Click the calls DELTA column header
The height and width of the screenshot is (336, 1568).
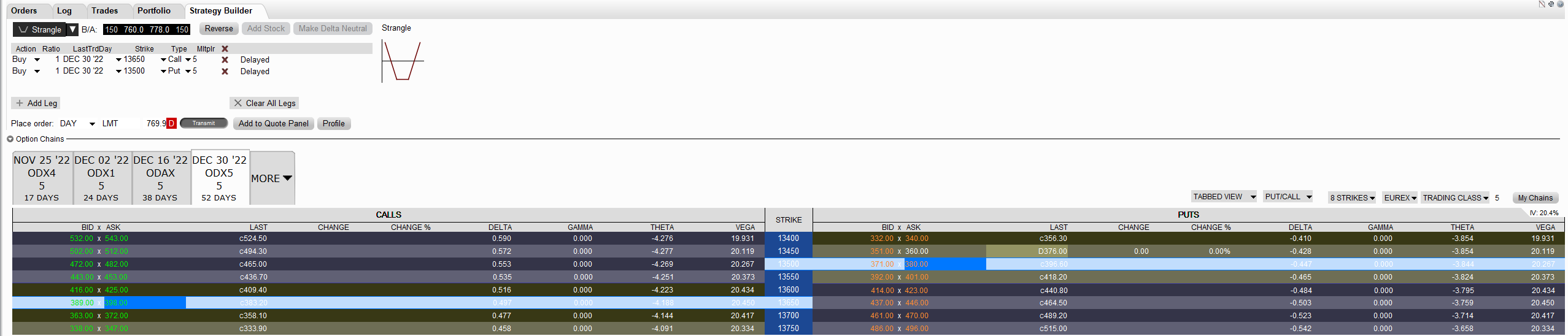500,227
